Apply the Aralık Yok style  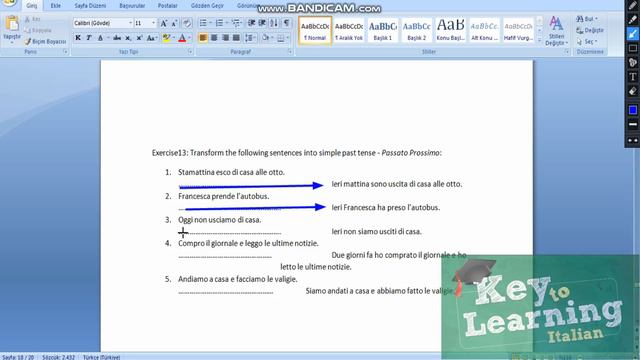click(349, 31)
